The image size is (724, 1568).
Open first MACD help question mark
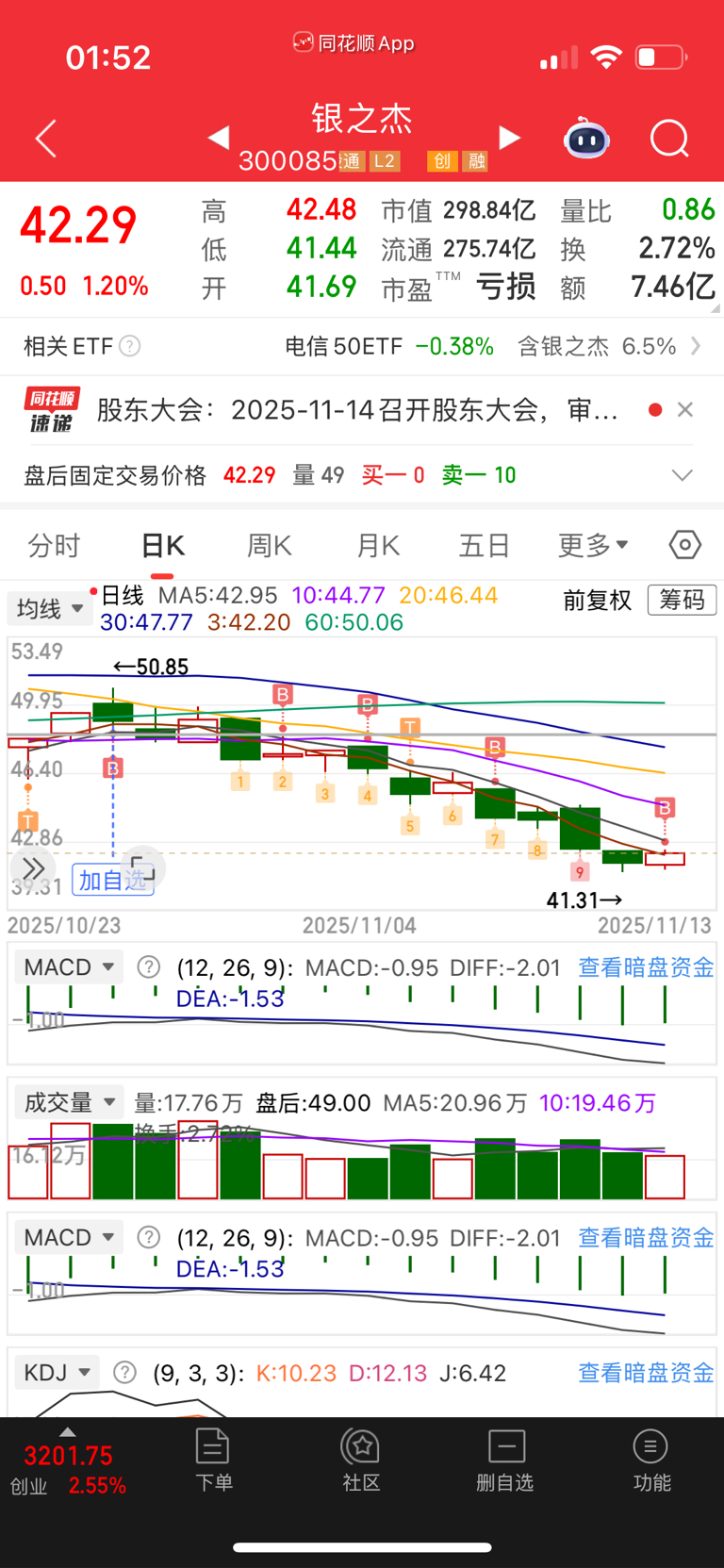[x=149, y=967]
